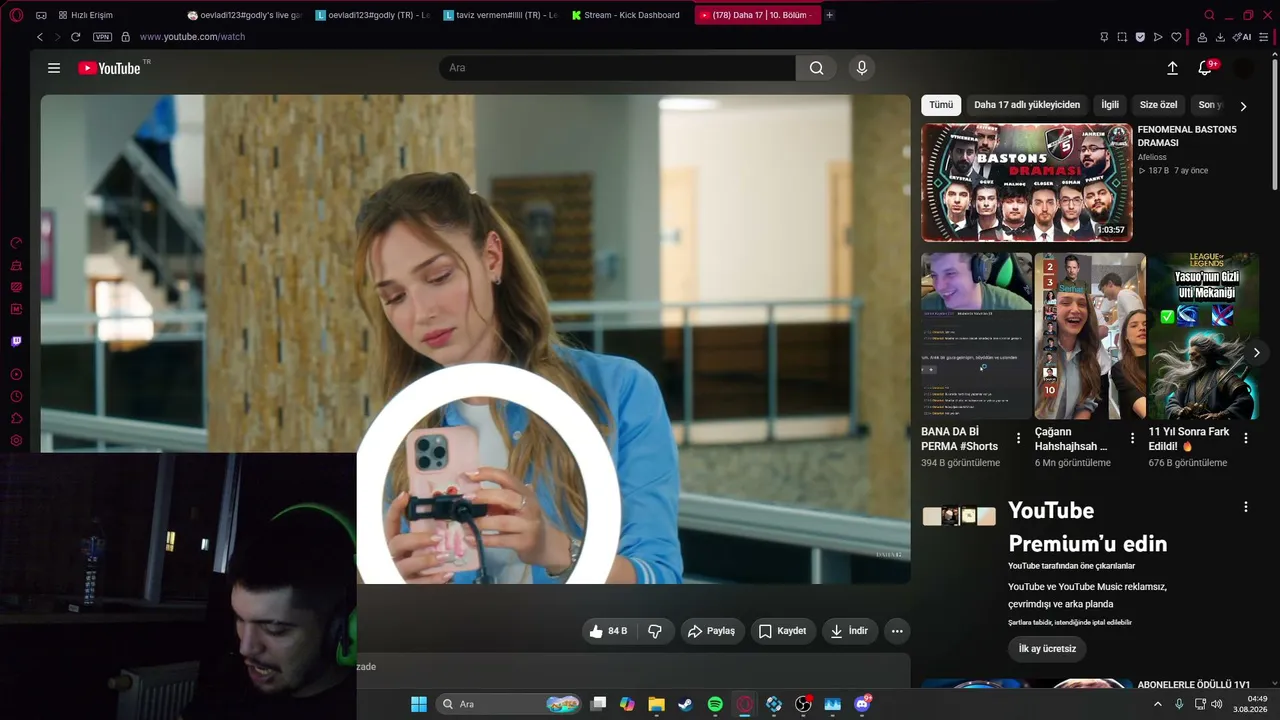Switch to the Stream - Kick Dashboard tab
Viewport: 1280px width, 720px height.
[626, 15]
